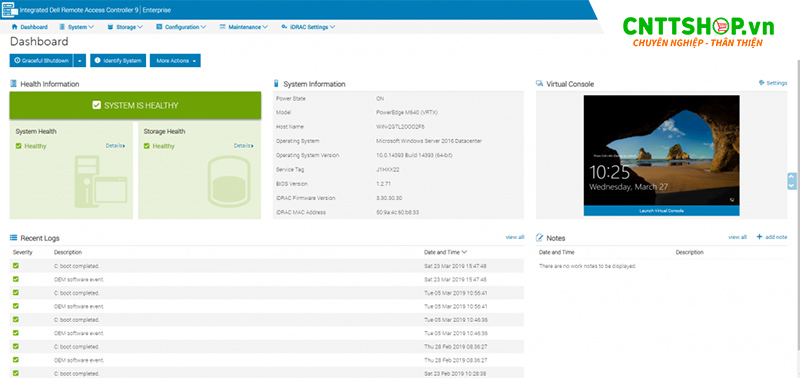
Task: Click the Dashboard home icon
Action: [14, 27]
